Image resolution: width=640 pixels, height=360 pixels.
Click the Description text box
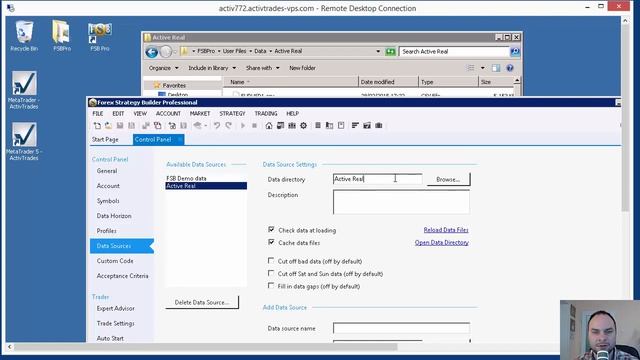(401, 202)
